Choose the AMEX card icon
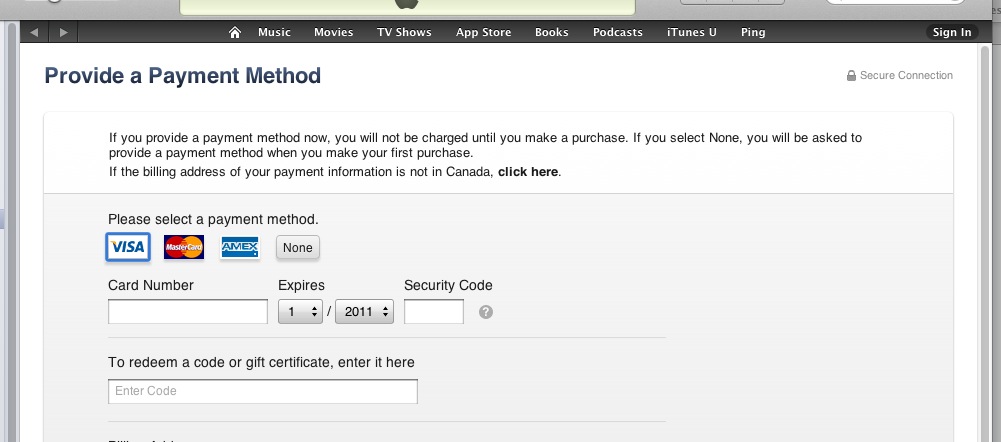This screenshot has height=442, width=1001. tap(240, 247)
